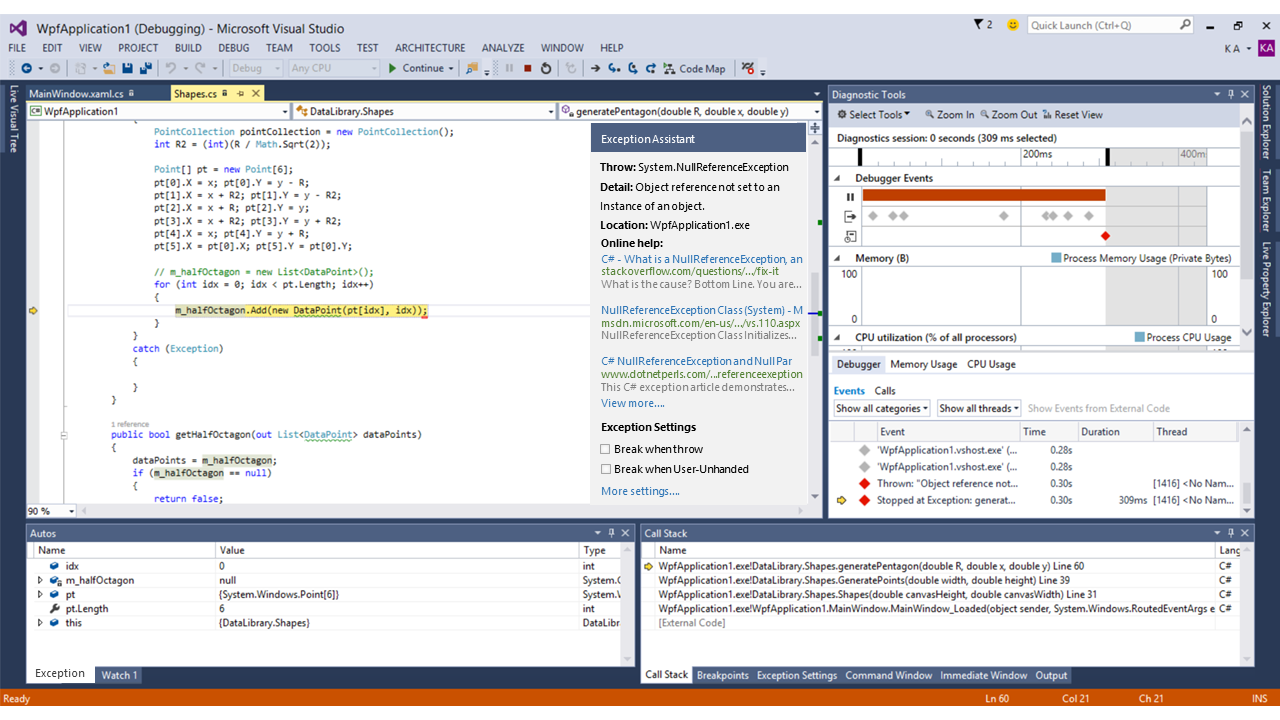1280x720 pixels.
Task: Click the Undo arrow icon
Action: pos(171,68)
